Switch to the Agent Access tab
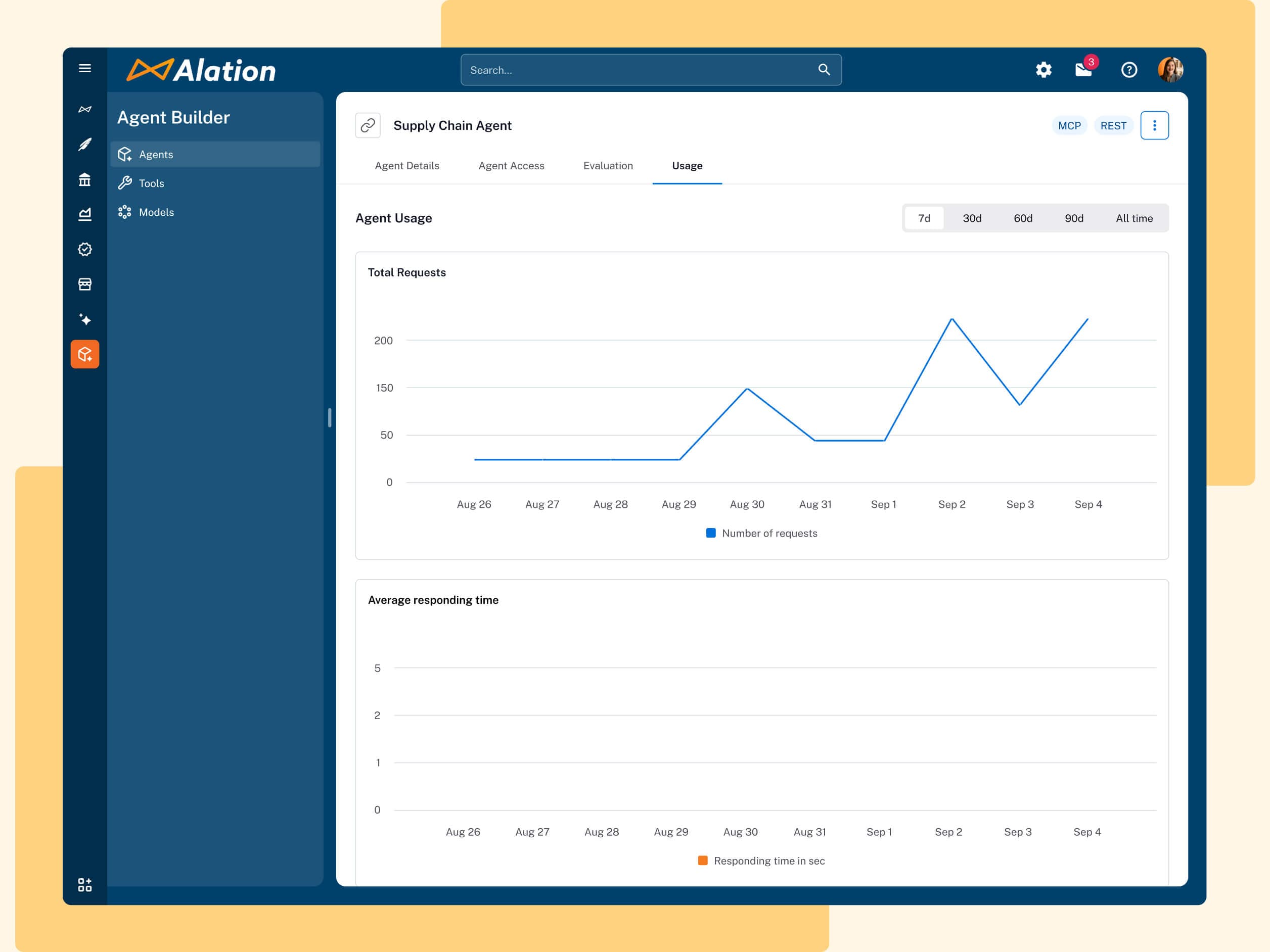1270x952 pixels. click(x=511, y=166)
